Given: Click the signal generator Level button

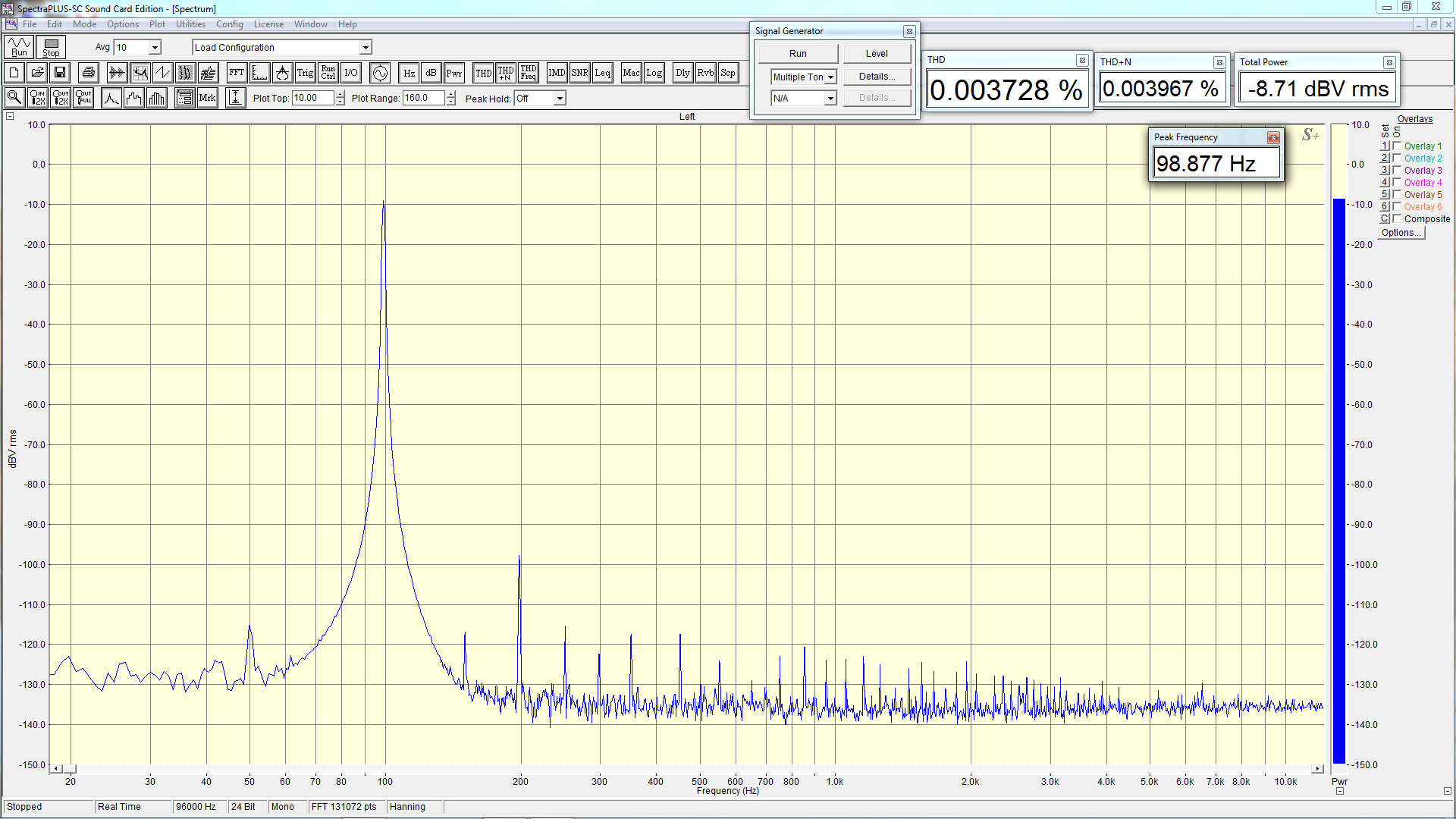Looking at the screenshot, I should pyautogui.click(x=877, y=54).
